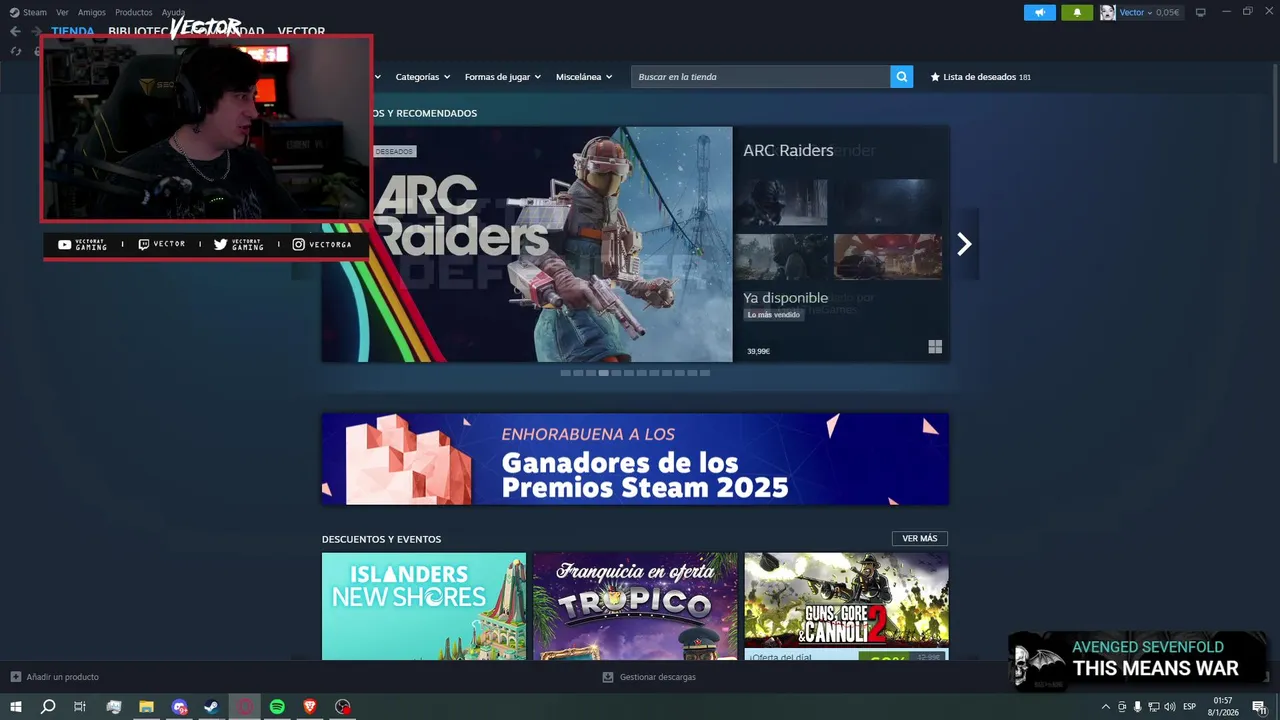Click the 0,05€ wallet balance
Screen dimensions: 1280x720
pyautogui.click(x=1167, y=13)
